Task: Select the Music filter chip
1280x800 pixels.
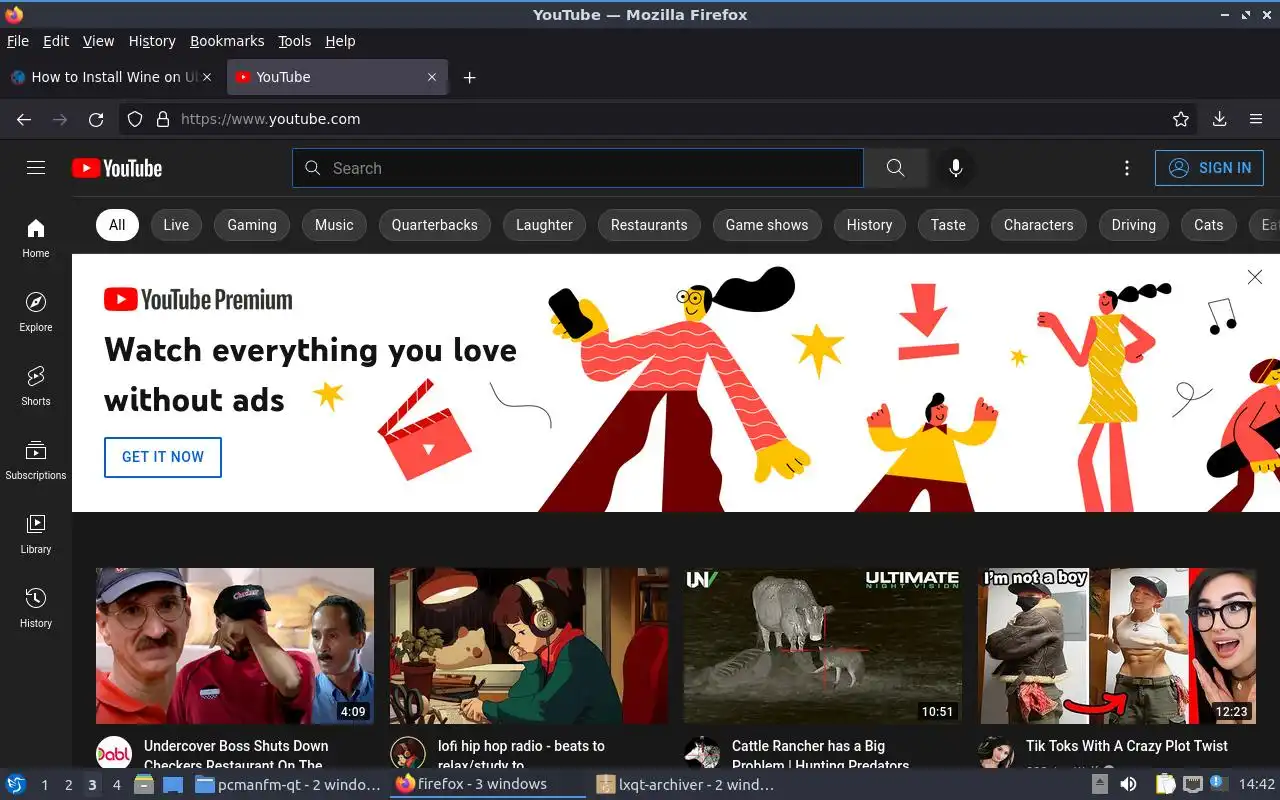Action: pos(334,225)
